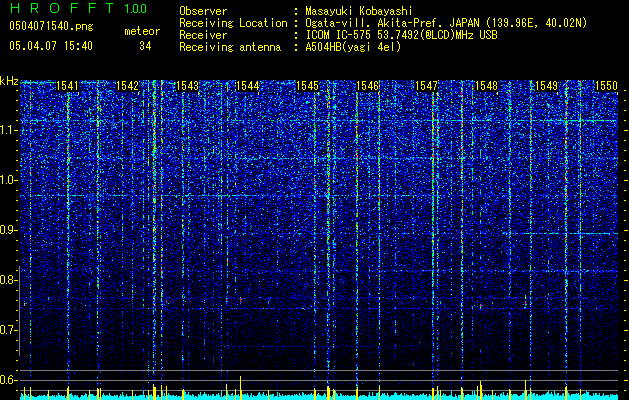This screenshot has width=629, height=400.
Task: Click Ogata-vill. Akita-Pref. JAPAN location text
Action: [x=446, y=23]
